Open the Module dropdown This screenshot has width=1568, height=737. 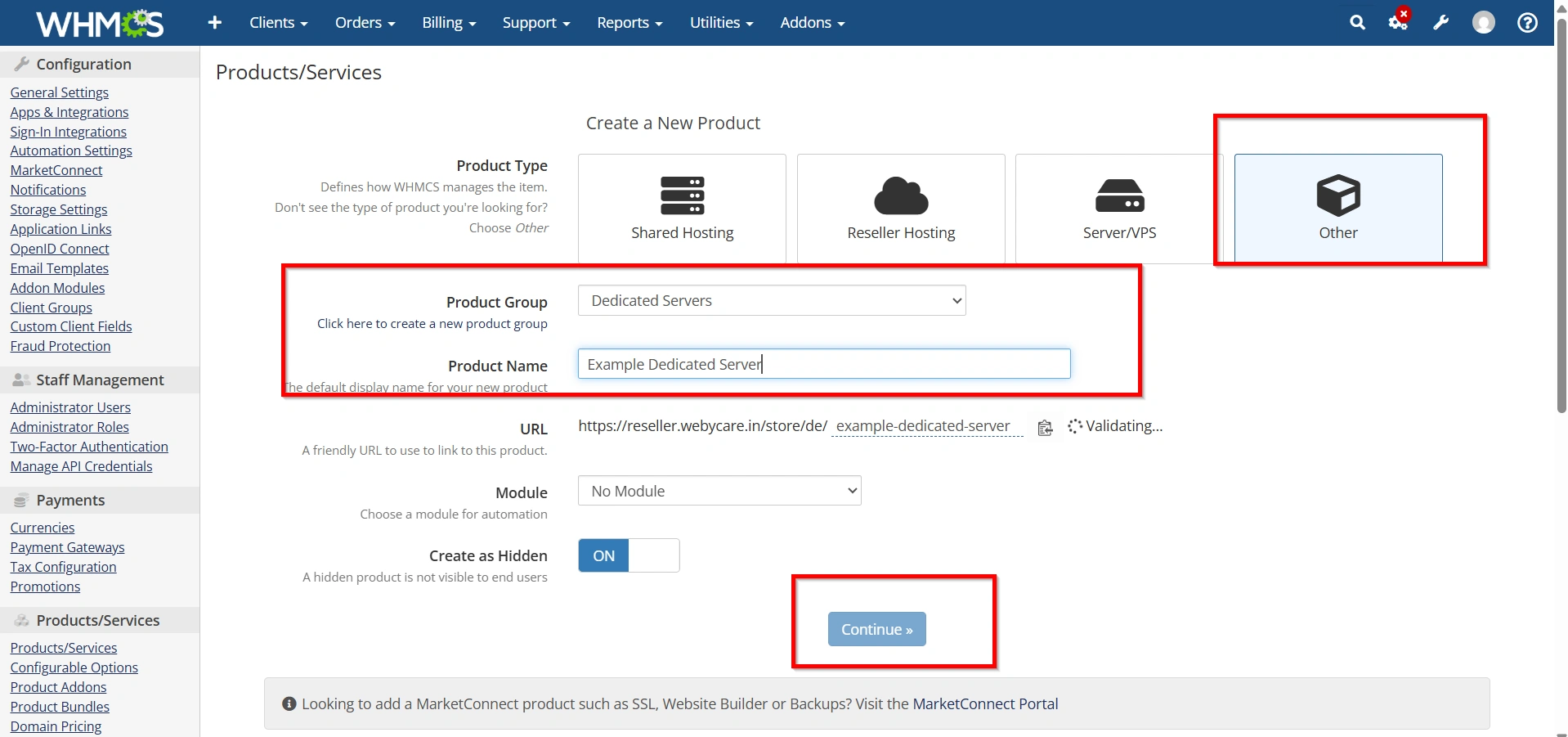tap(719, 491)
